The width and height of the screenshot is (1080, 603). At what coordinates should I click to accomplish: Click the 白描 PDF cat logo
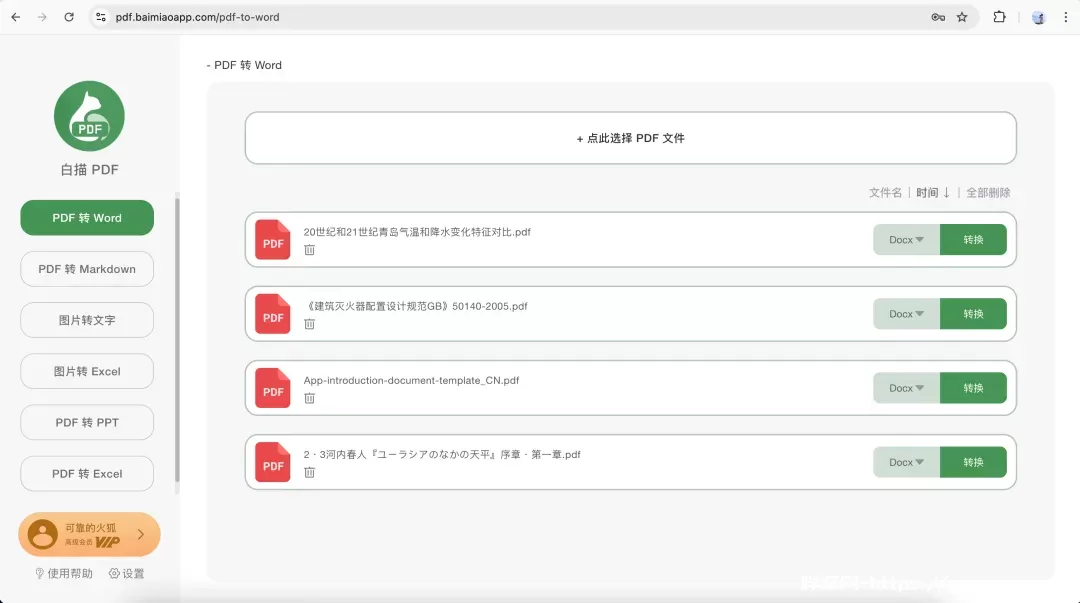89,116
